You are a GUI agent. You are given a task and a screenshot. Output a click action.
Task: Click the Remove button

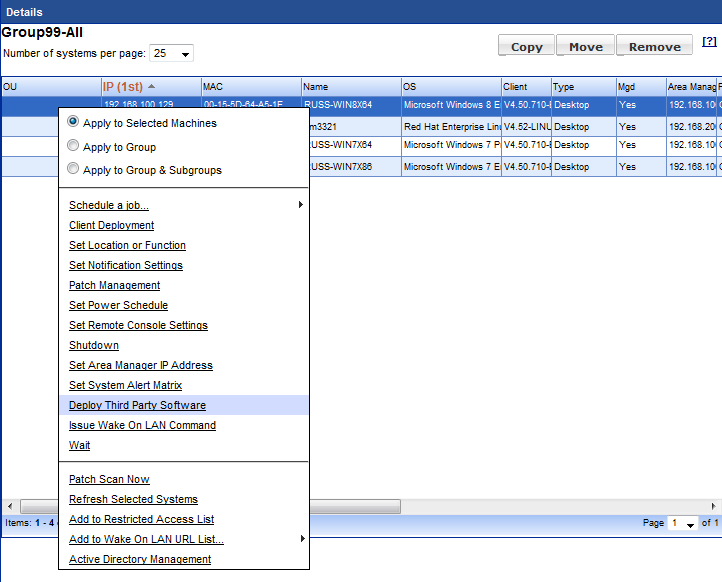[654, 46]
